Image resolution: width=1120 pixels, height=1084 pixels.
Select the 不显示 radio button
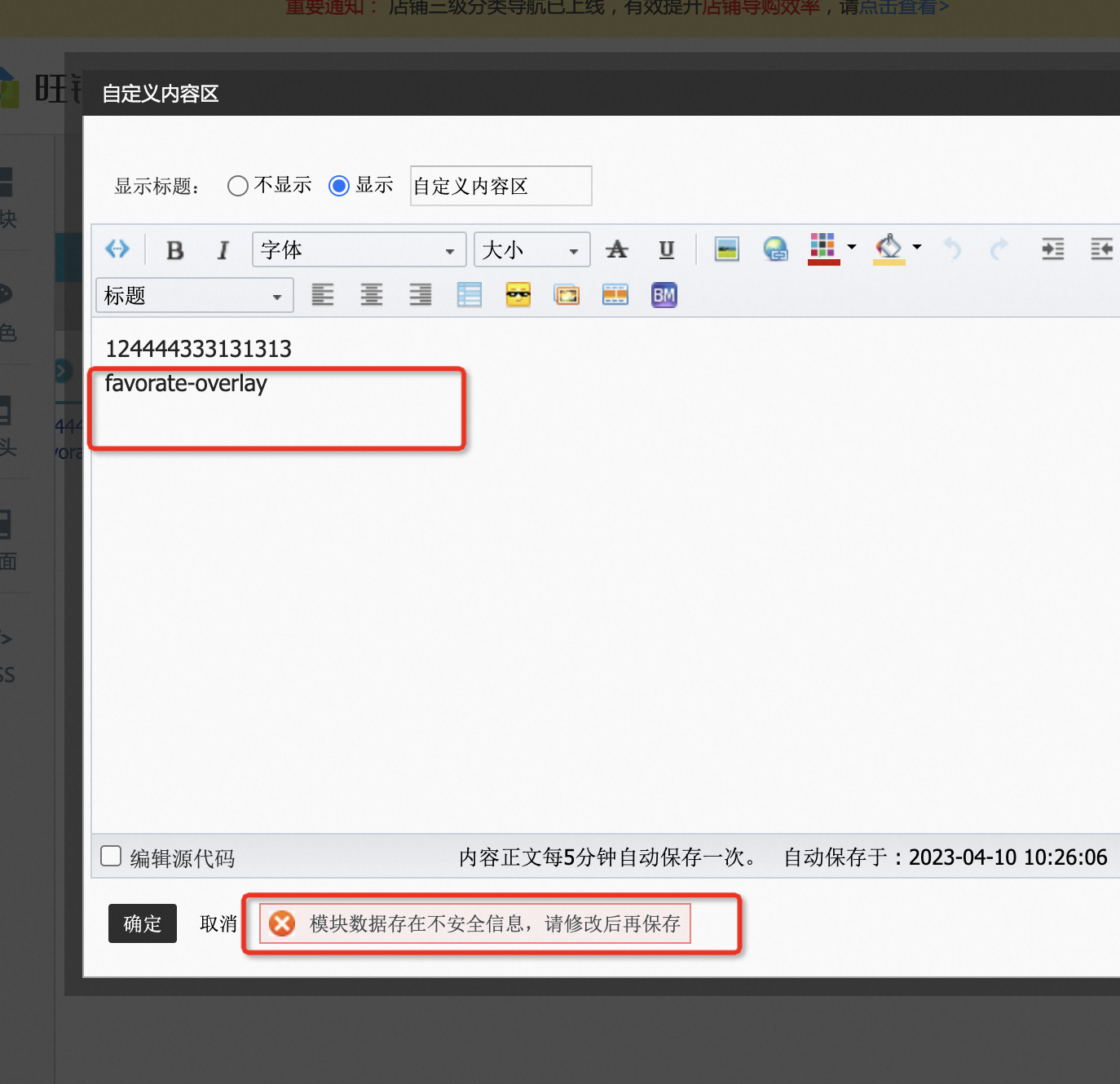(x=238, y=186)
